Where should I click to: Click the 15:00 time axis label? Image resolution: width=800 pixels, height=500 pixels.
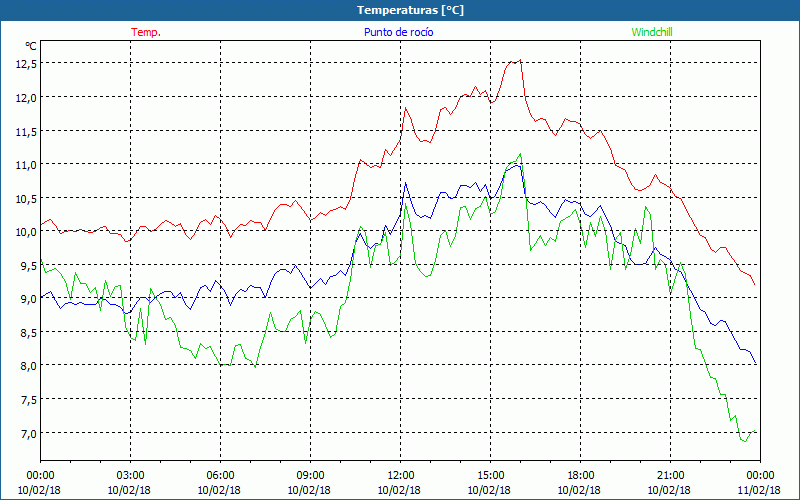pyautogui.click(x=490, y=475)
